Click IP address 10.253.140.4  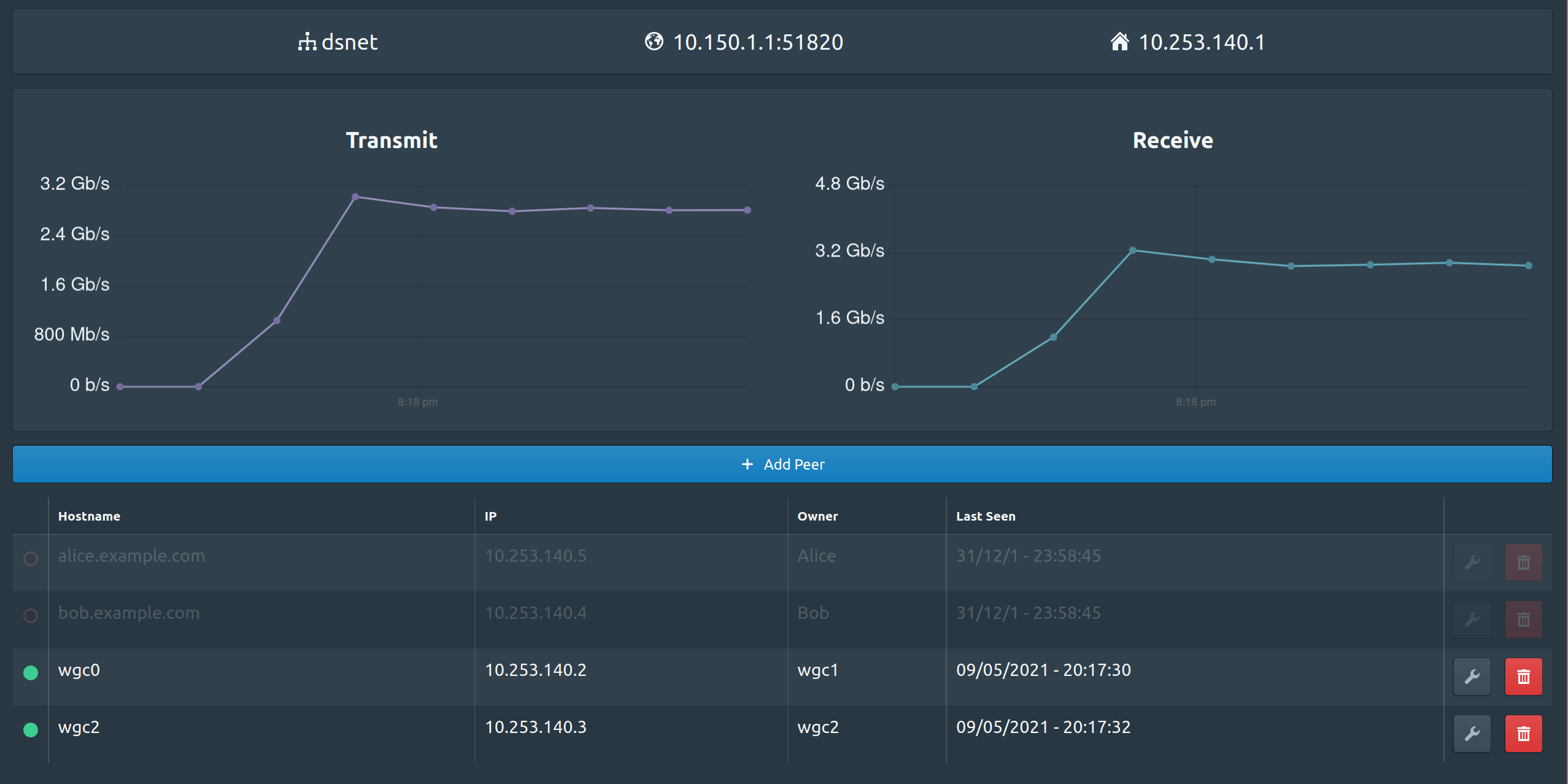click(536, 613)
